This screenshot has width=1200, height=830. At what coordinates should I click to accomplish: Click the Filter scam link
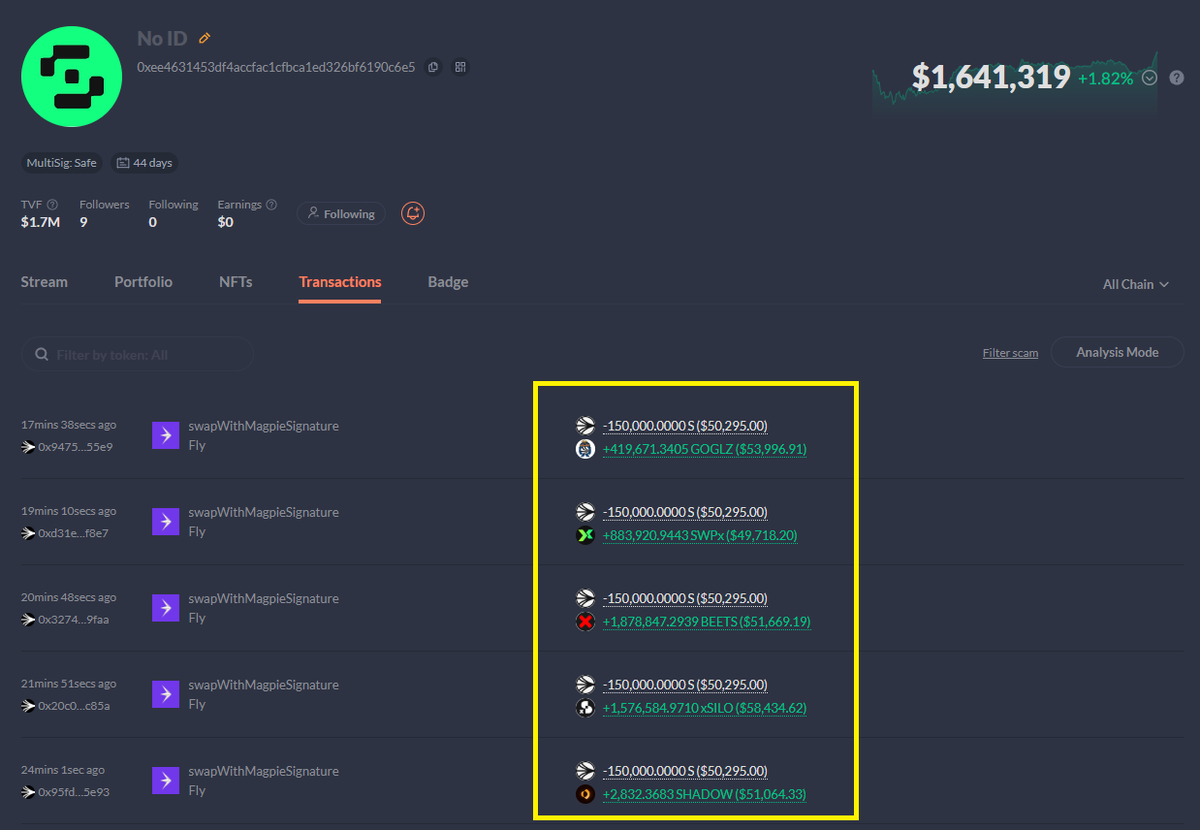[1010, 353]
